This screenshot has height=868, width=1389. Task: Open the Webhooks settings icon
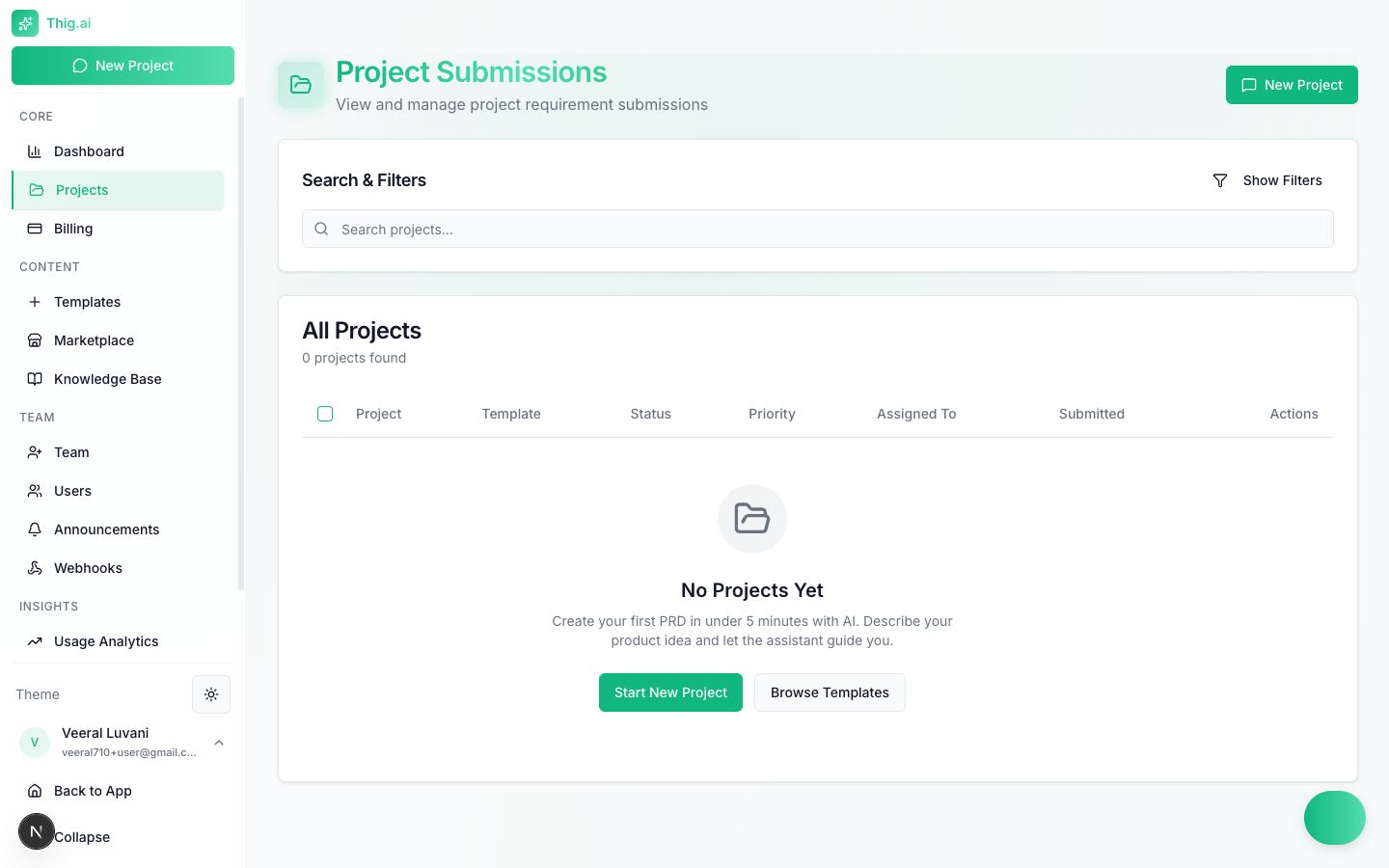(x=35, y=568)
